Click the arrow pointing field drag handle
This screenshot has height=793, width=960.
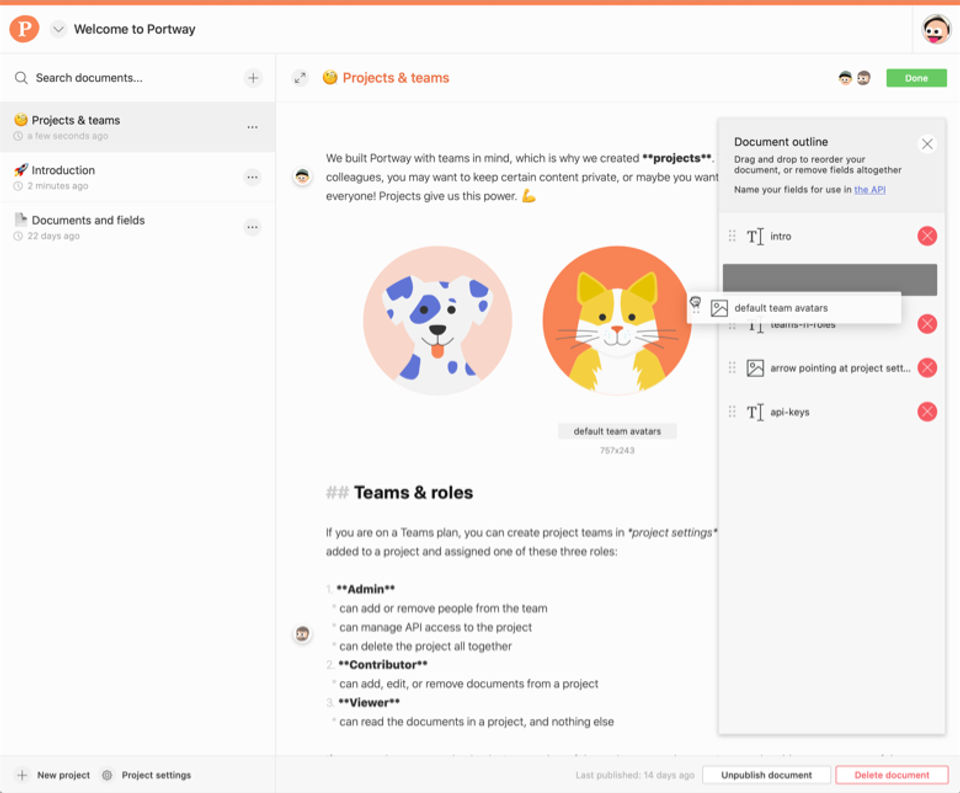click(x=732, y=367)
